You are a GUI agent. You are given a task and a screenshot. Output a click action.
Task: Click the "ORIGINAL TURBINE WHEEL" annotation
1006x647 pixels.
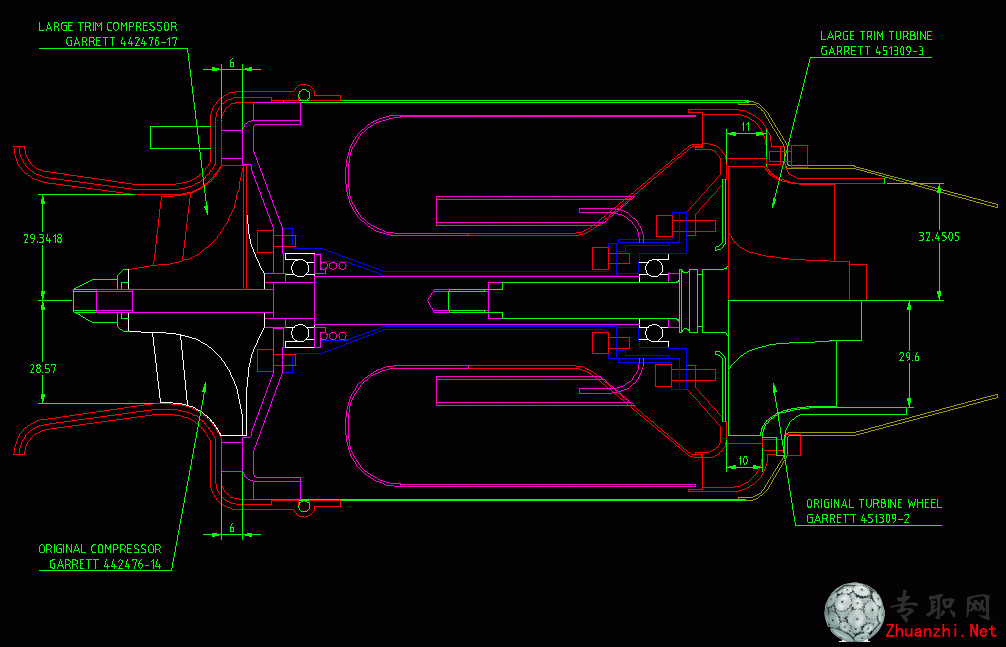coord(874,504)
